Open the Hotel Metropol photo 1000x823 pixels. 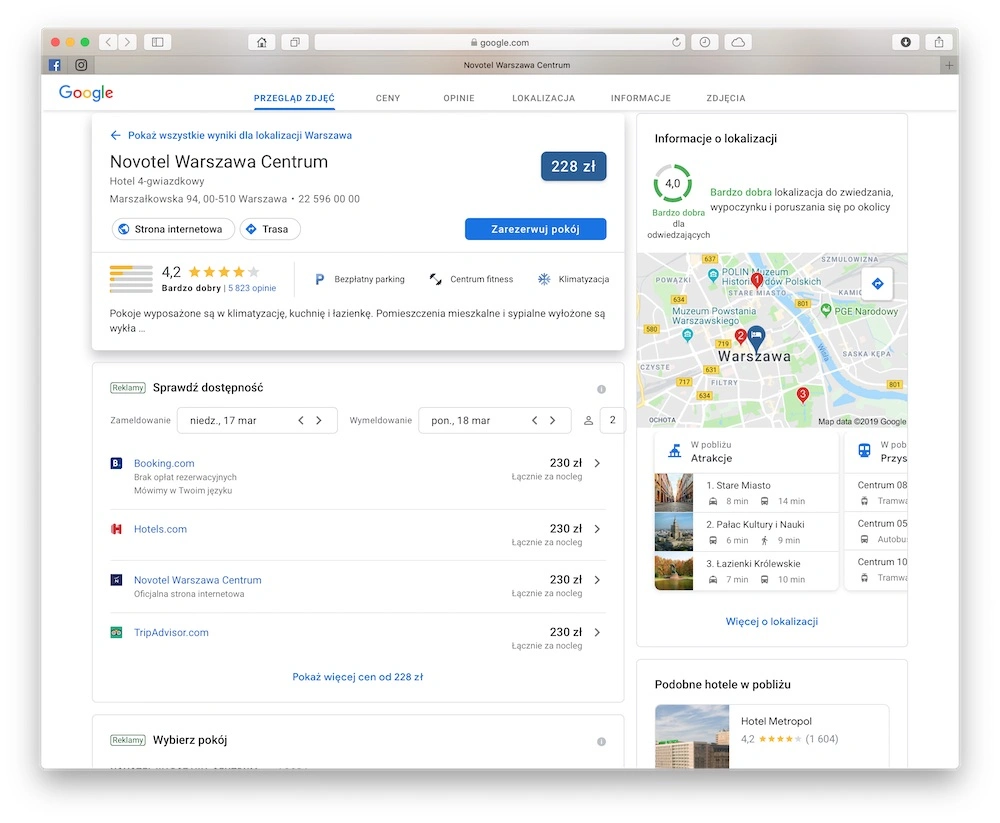pyautogui.click(x=692, y=736)
